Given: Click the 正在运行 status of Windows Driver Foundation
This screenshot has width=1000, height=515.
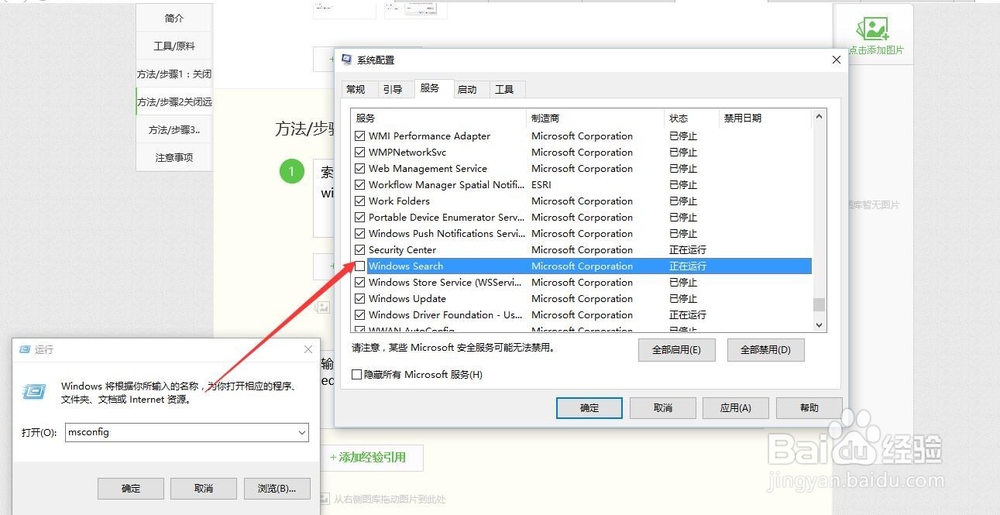Looking at the screenshot, I should coord(688,315).
